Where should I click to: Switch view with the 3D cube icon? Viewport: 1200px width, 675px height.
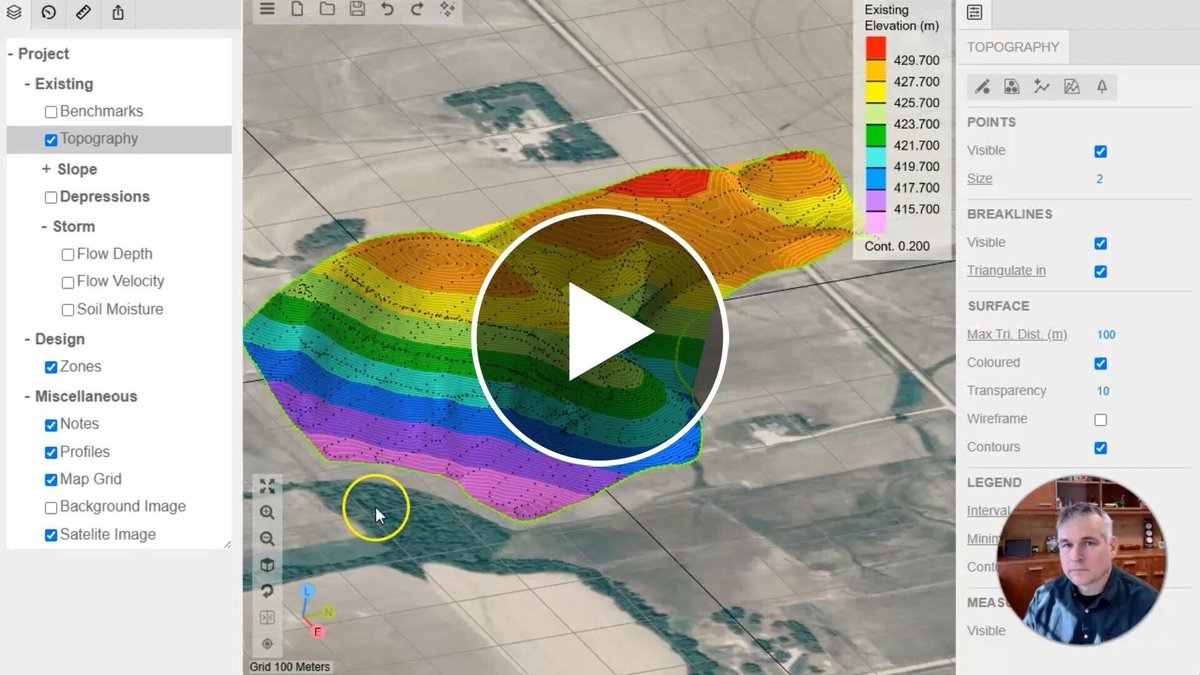[267, 565]
